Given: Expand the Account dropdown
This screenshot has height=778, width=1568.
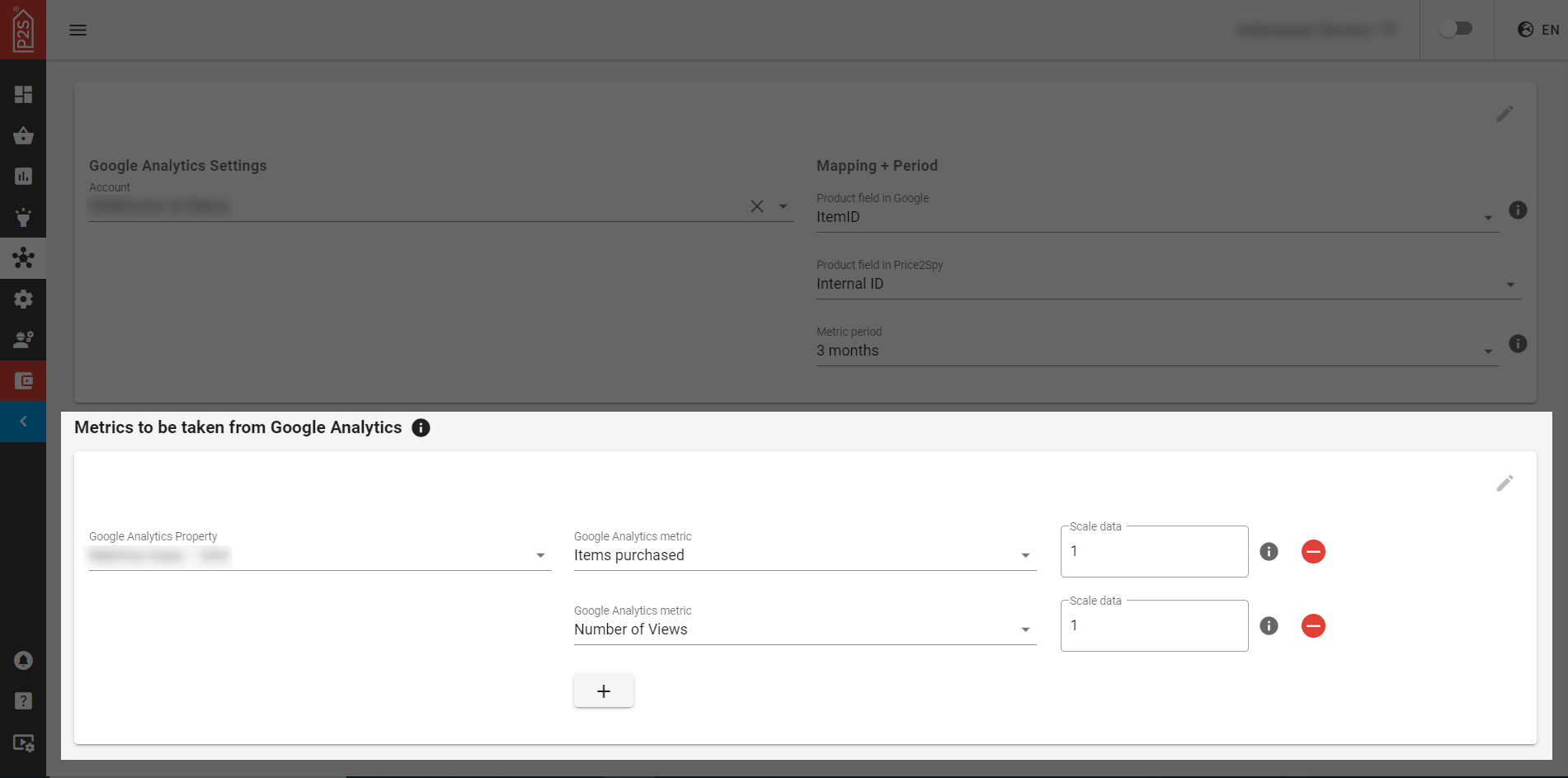Looking at the screenshot, I should point(784,206).
